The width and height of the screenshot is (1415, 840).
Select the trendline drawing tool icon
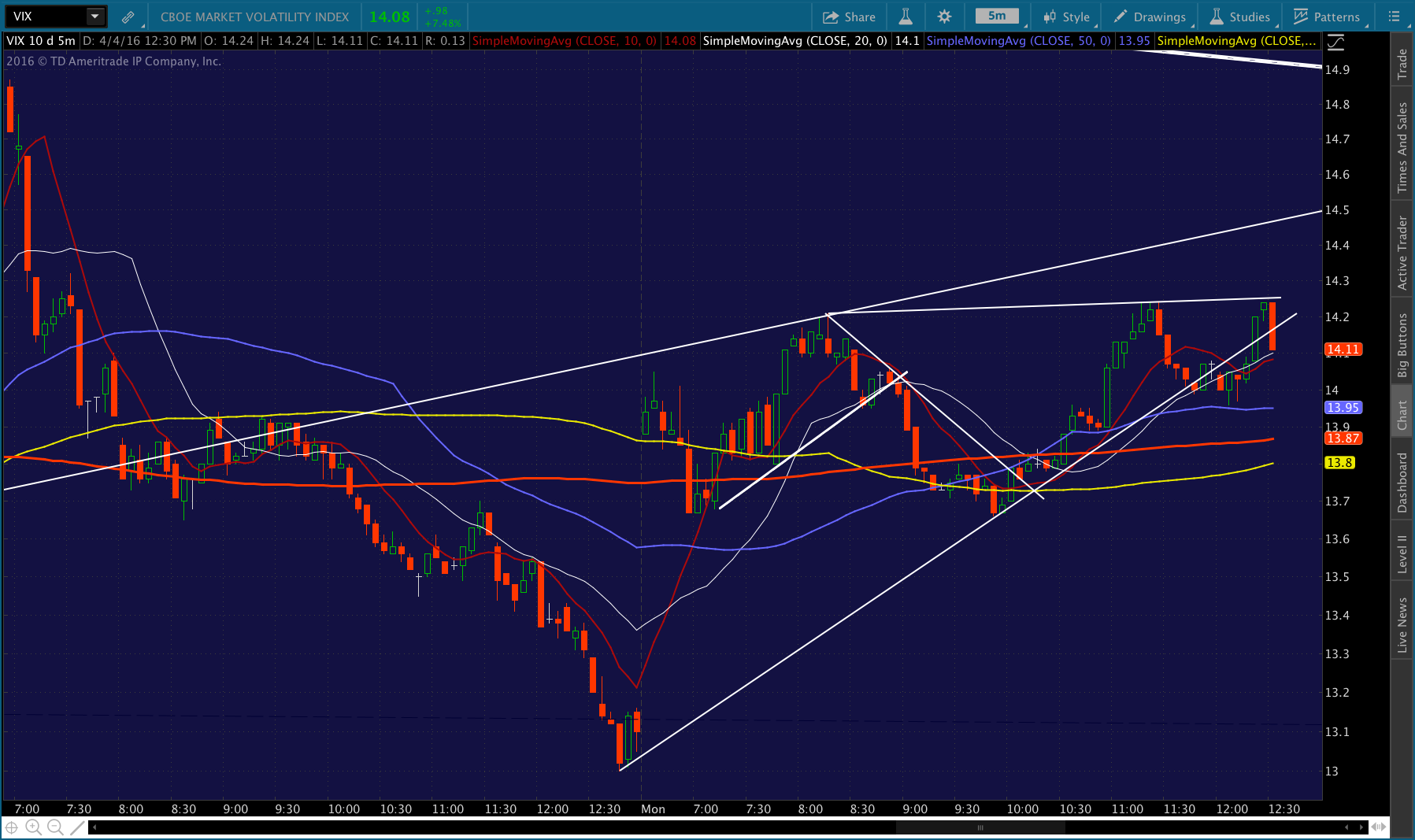[x=77, y=827]
